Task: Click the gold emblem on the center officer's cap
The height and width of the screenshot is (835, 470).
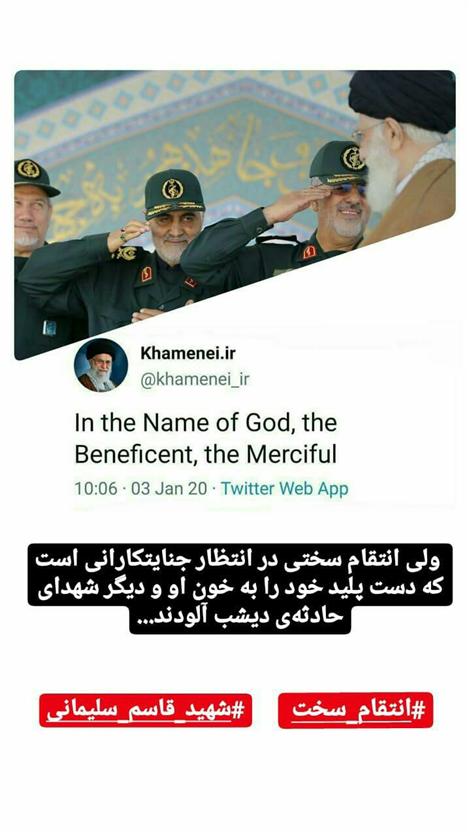Action: click(x=172, y=189)
